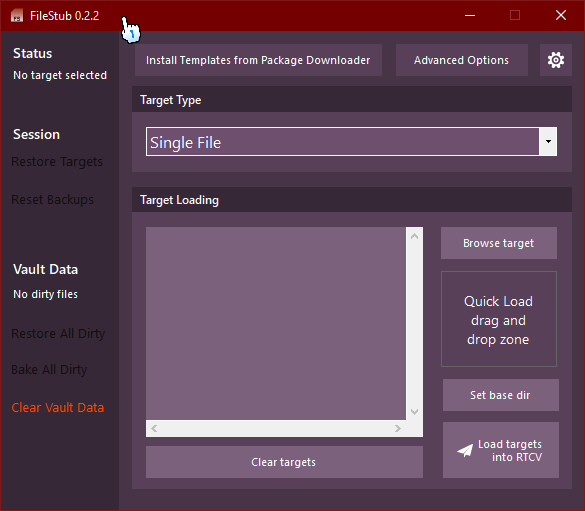585x511 pixels.
Task: Click Restore Targets under Session
Action: (x=57, y=162)
